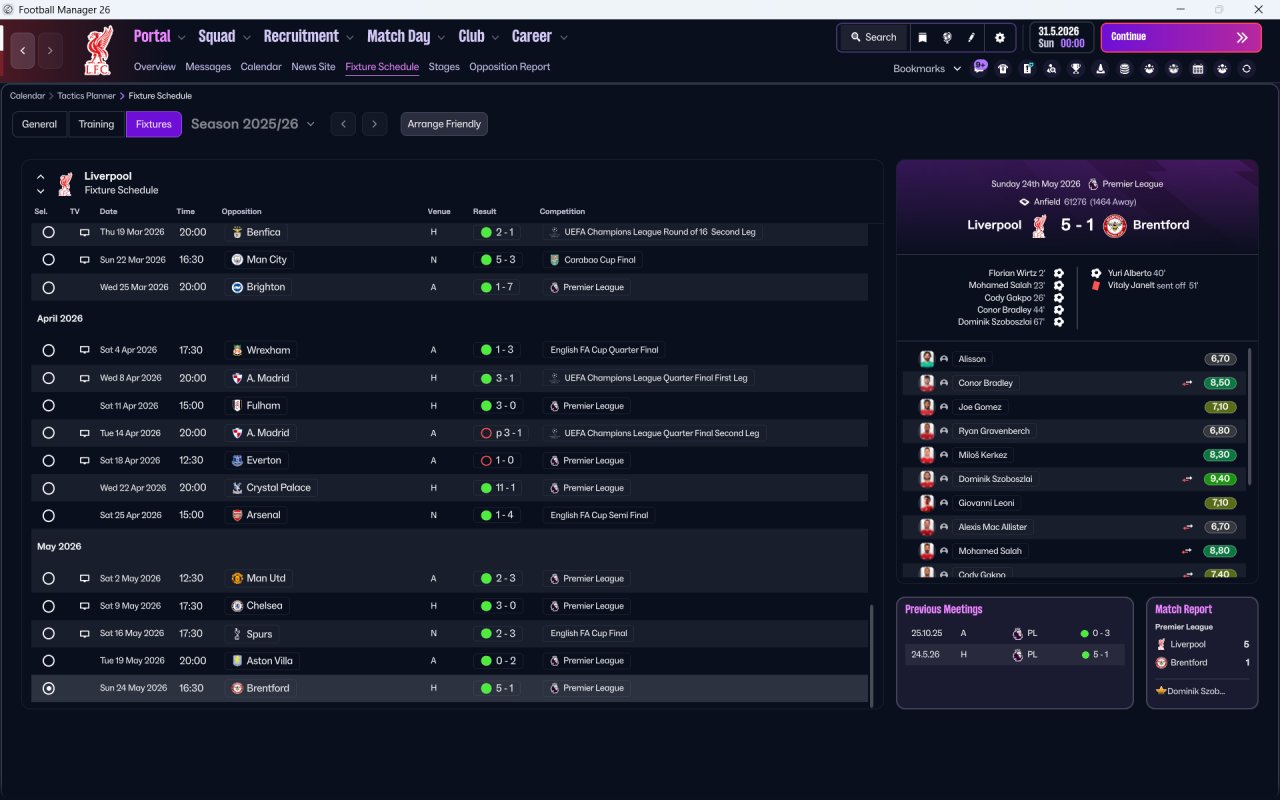This screenshot has height=800, width=1280.
Task: Click the Carabao Cup competition icon
Action: 554,260
